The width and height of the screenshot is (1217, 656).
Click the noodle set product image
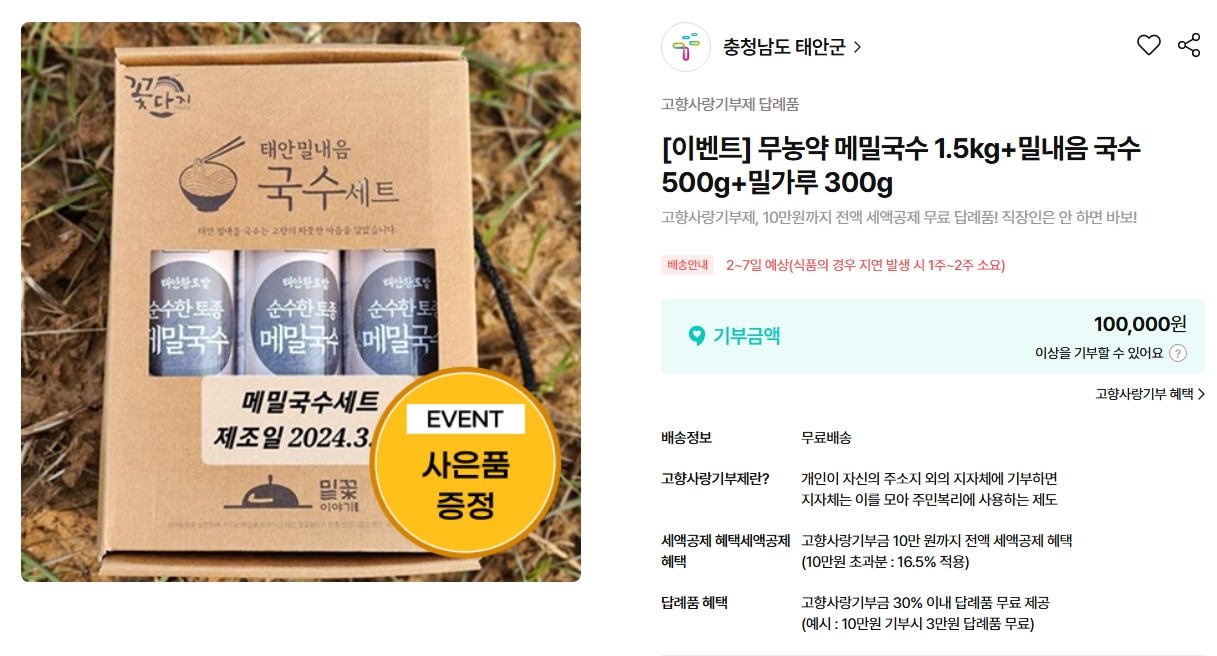pyautogui.click(x=301, y=302)
